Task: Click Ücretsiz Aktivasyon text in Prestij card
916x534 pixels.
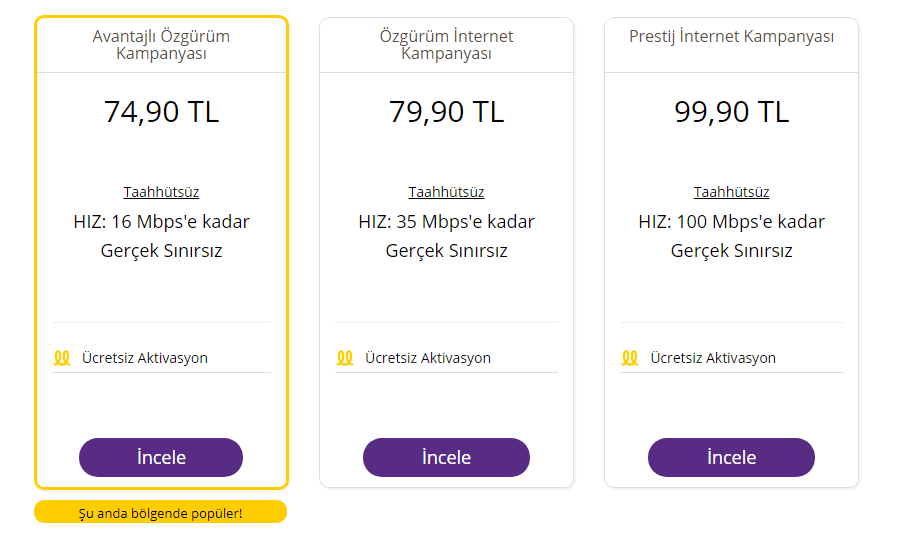Action: (x=713, y=358)
